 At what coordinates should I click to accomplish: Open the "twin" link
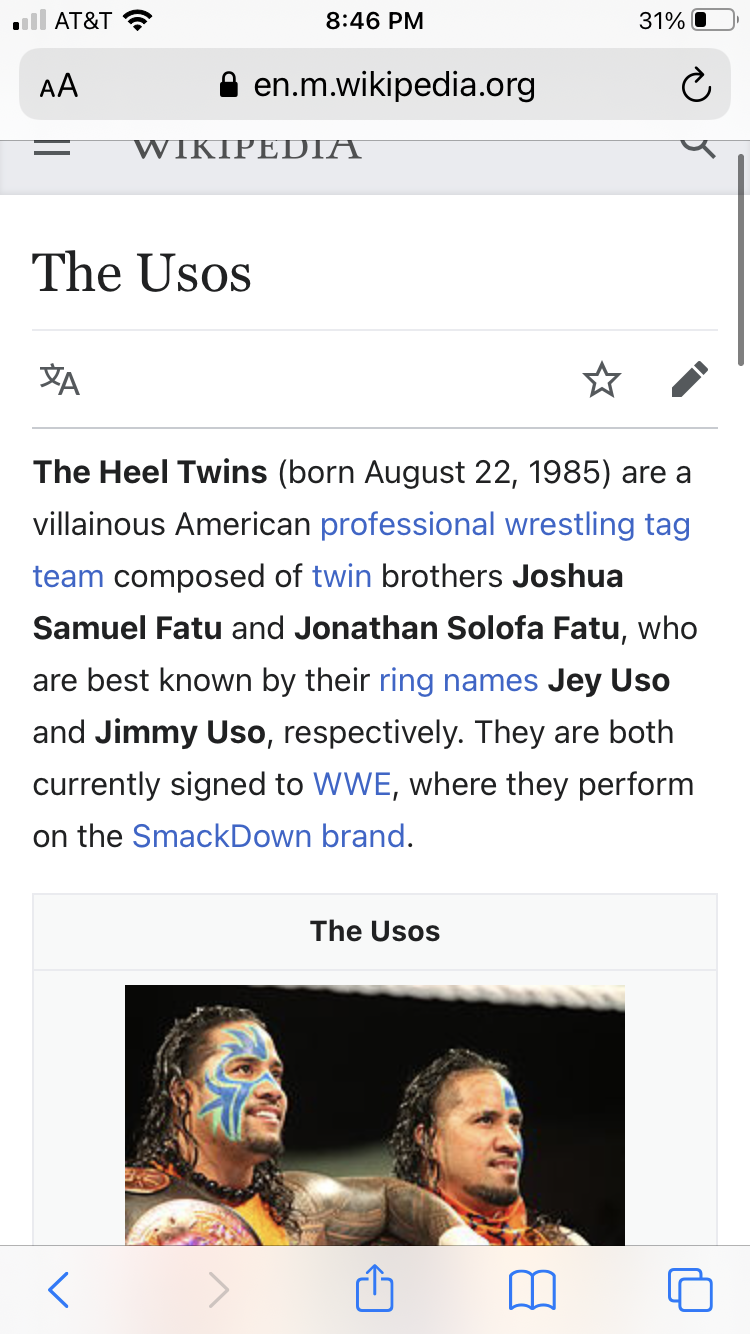point(342,577)
